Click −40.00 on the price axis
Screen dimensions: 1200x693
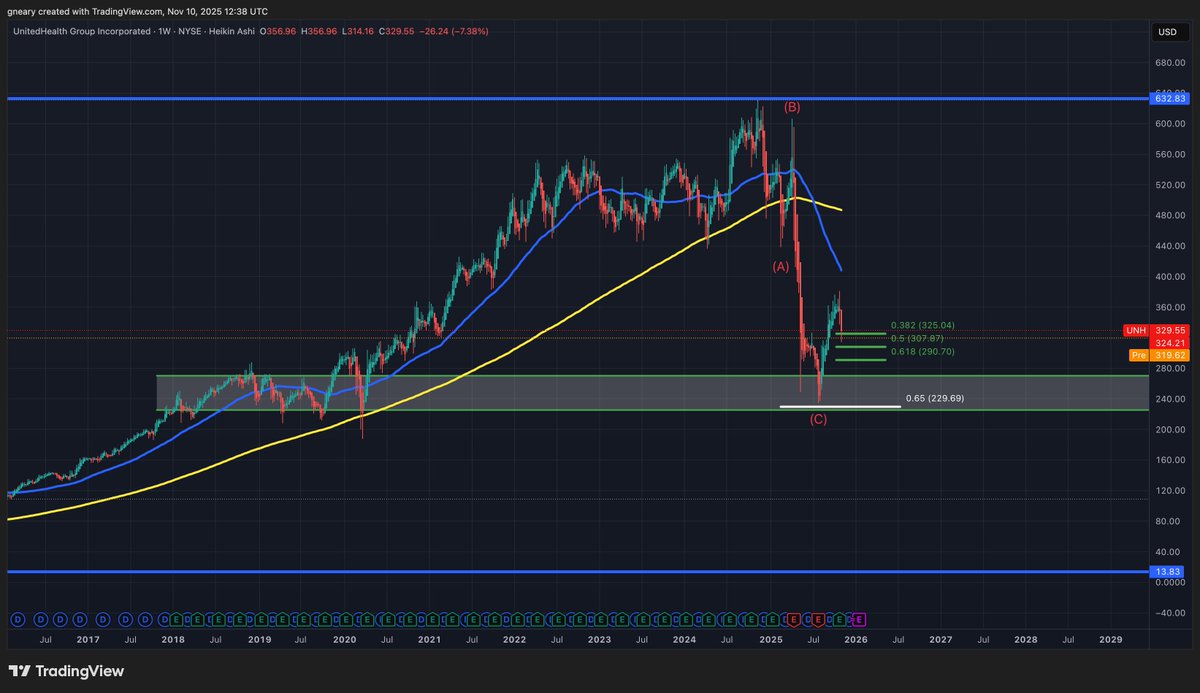pos(1168,613)
